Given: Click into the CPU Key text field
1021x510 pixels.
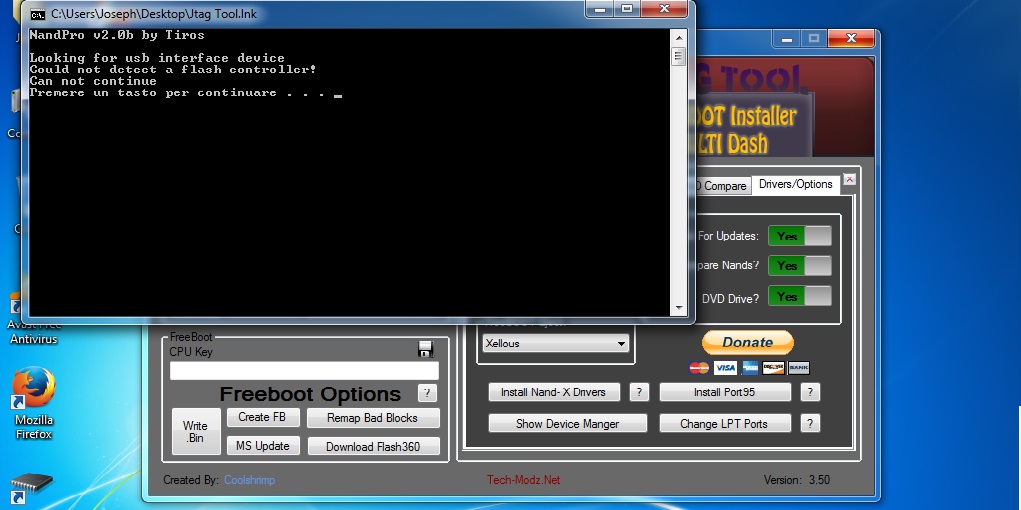Looking at the screenshot, I should (x=304, y=371).
